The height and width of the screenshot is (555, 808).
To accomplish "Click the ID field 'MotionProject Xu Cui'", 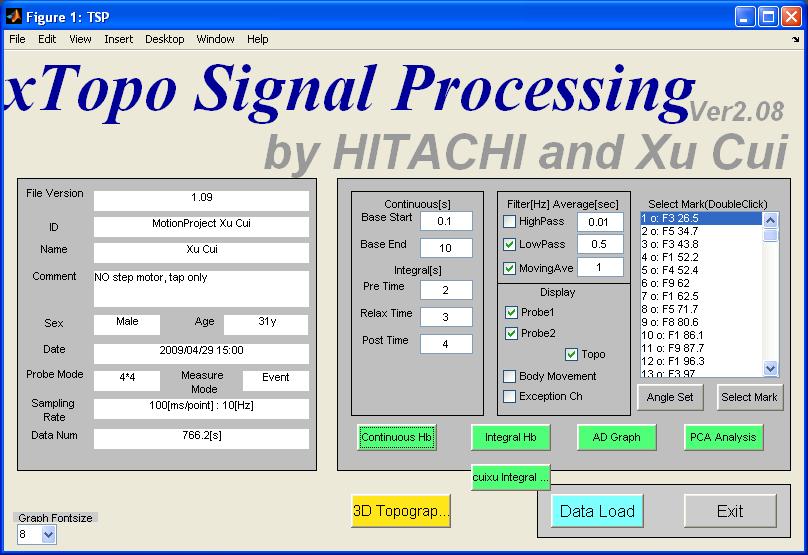I will (x=201, y=227).
